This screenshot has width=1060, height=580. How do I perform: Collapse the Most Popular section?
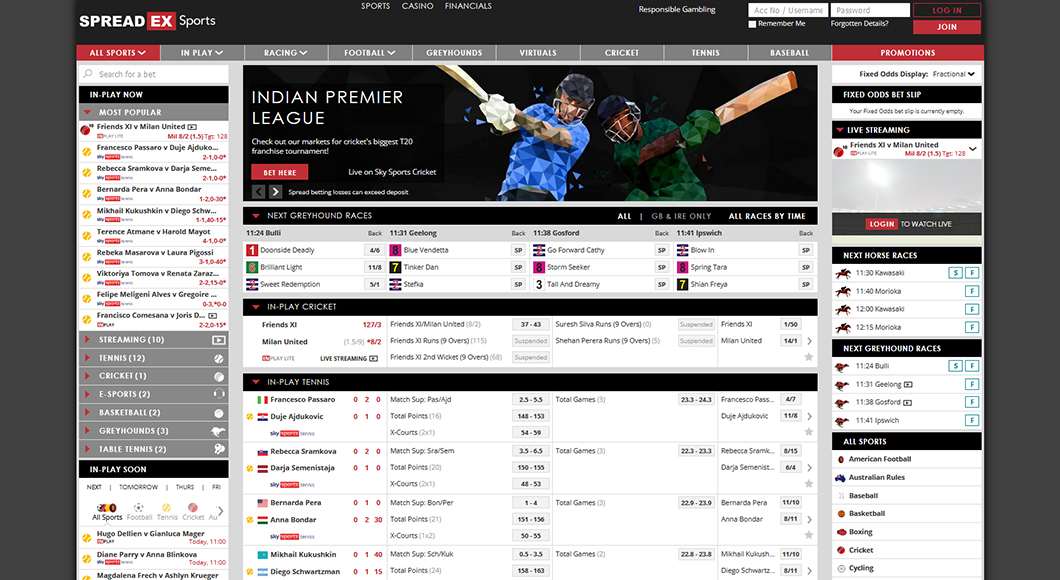87,112
